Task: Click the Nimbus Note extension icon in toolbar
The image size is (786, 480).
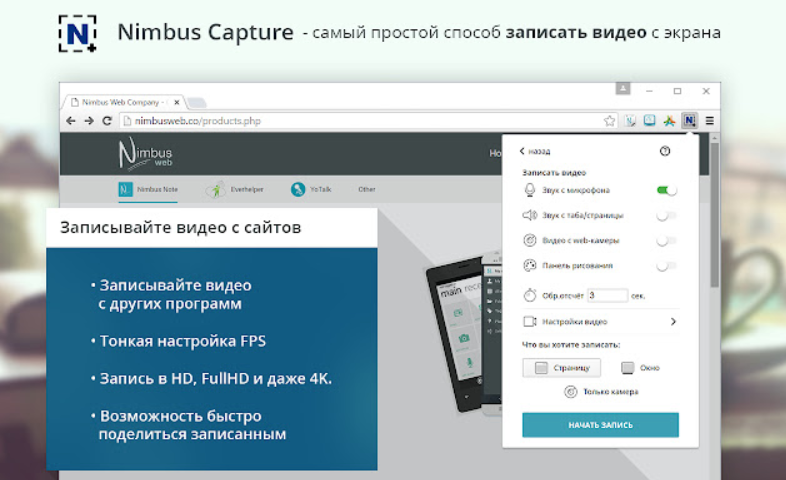Action: 630,121
